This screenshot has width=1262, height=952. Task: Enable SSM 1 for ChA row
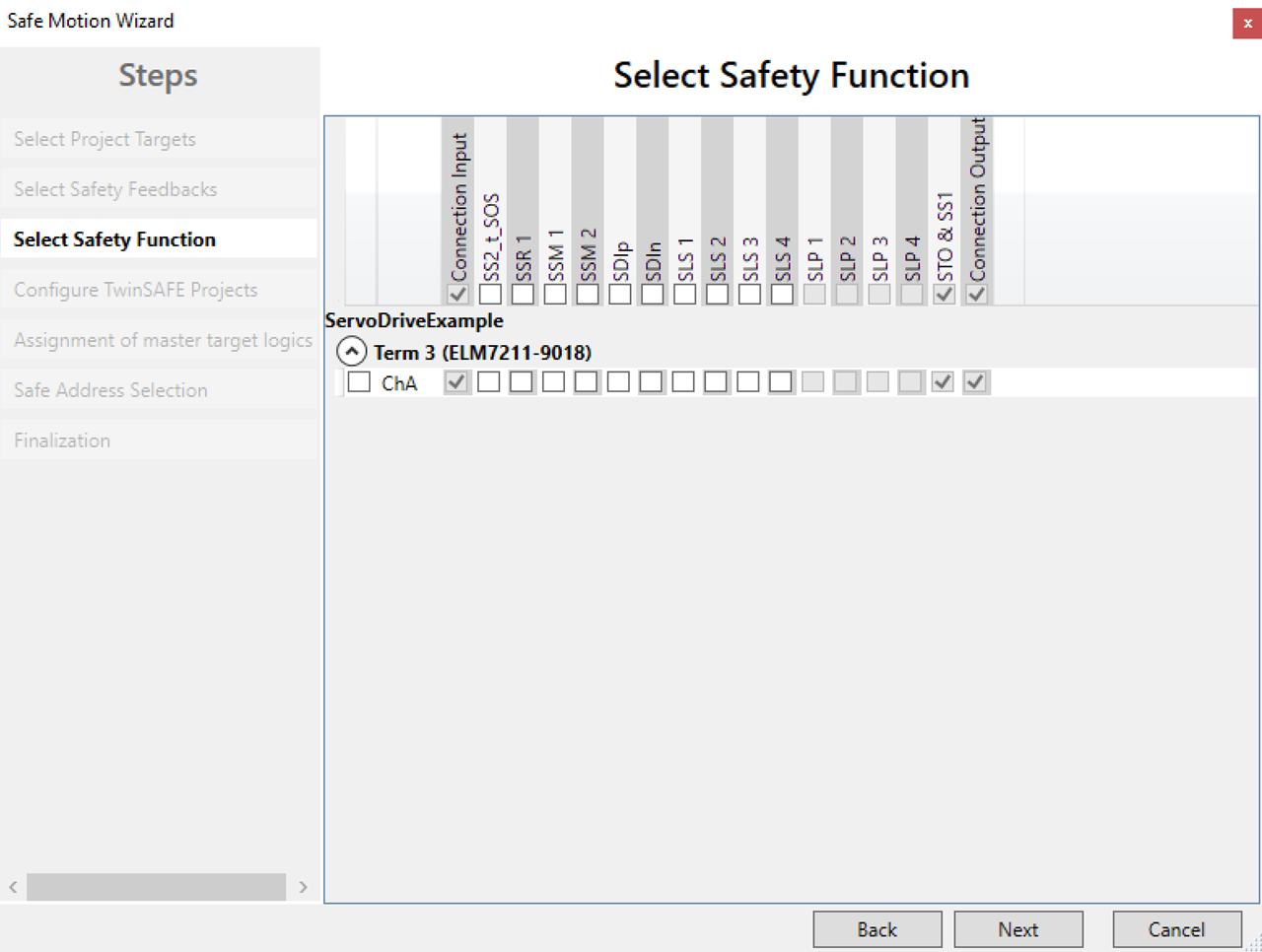[553, 381]
